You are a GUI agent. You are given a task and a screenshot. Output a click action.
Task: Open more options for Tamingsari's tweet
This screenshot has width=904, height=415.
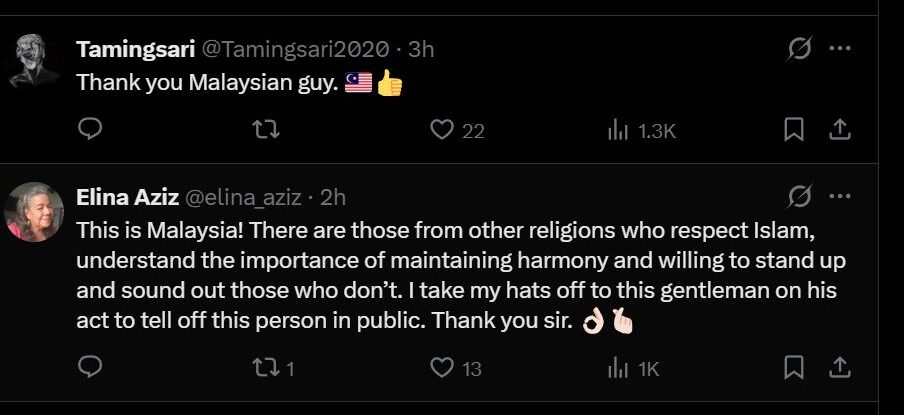pos(839,48)
